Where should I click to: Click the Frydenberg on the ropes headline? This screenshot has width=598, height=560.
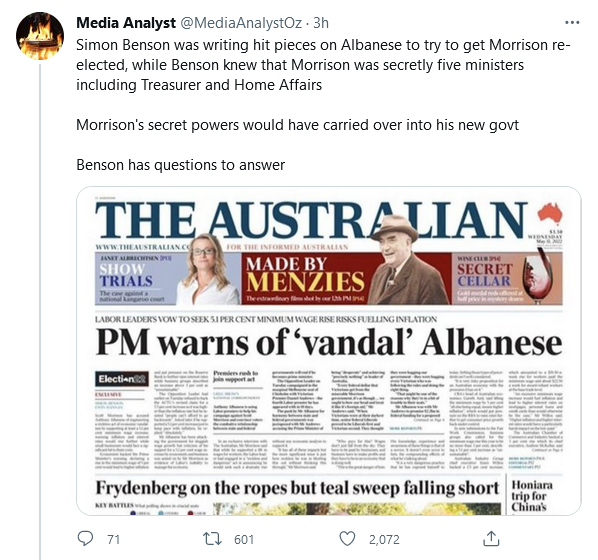point(297,488)
